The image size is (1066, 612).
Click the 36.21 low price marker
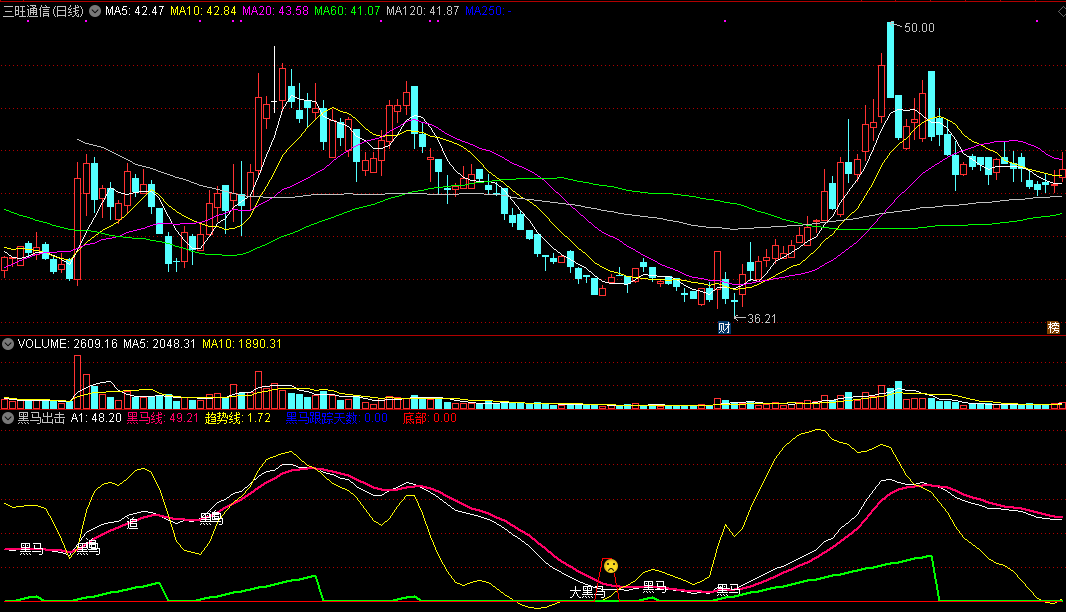coord(761,318)
